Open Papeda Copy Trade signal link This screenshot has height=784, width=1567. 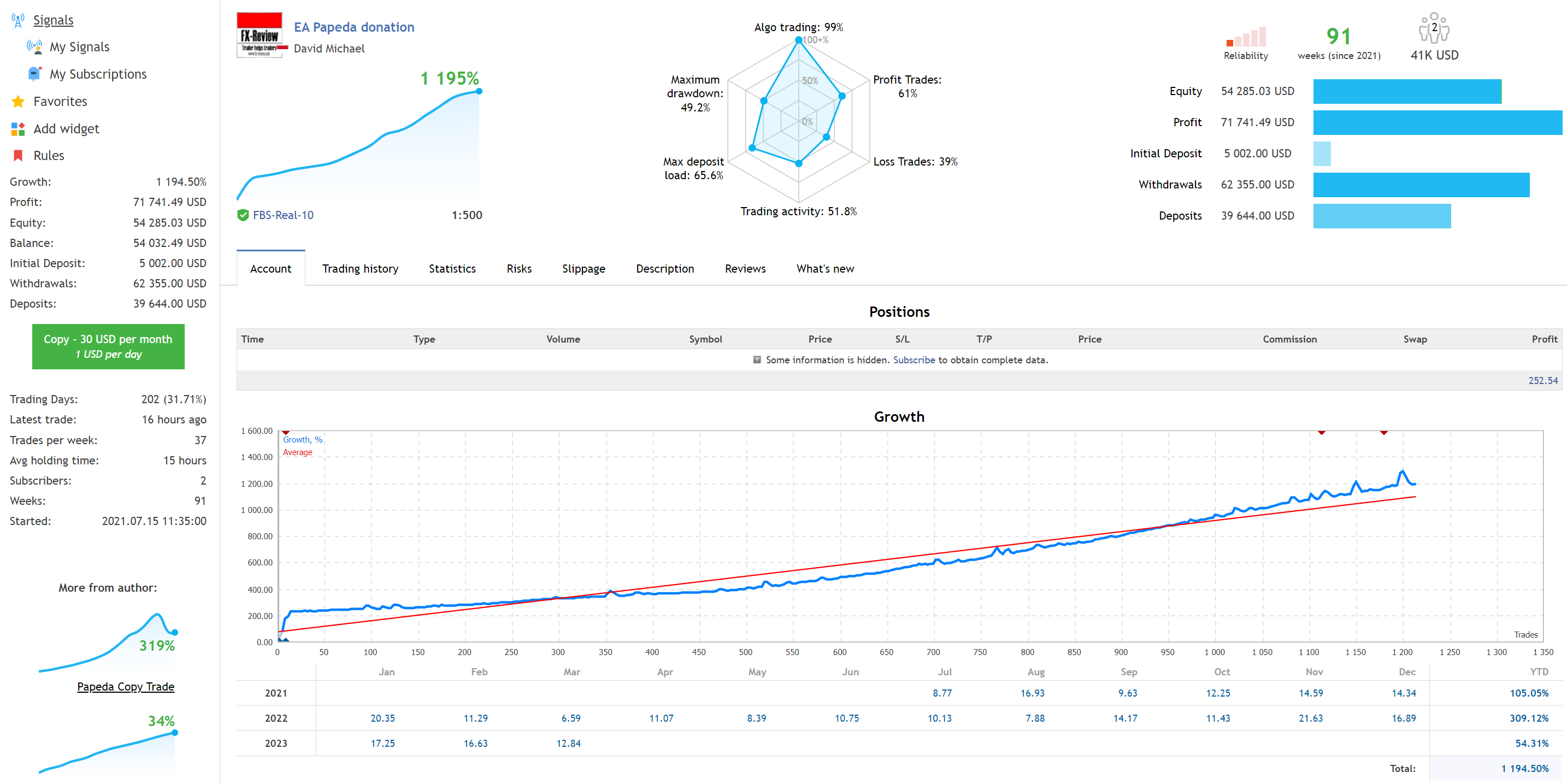tap(125, 687)
